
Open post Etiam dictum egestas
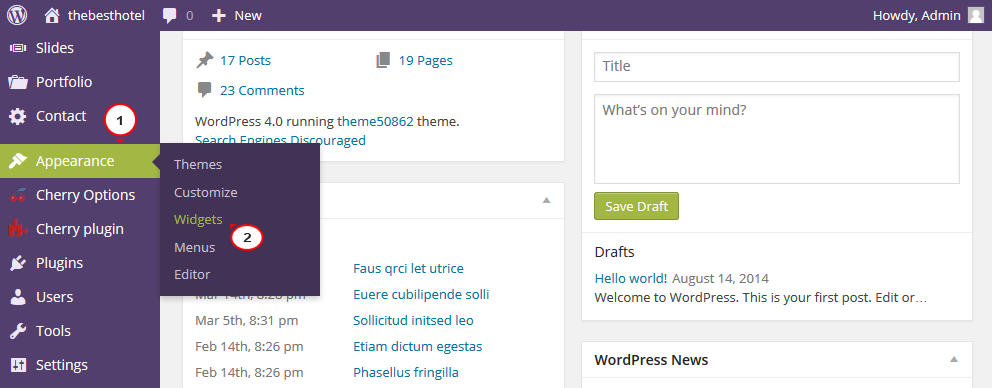[418, 346]
